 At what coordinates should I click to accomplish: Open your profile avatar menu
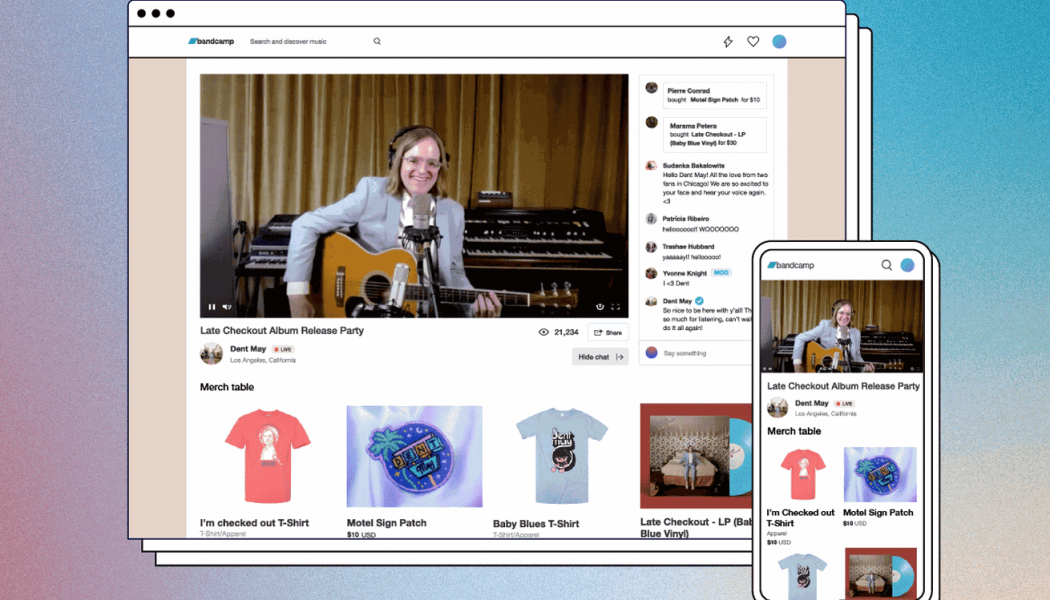click(x=779, y=41)
